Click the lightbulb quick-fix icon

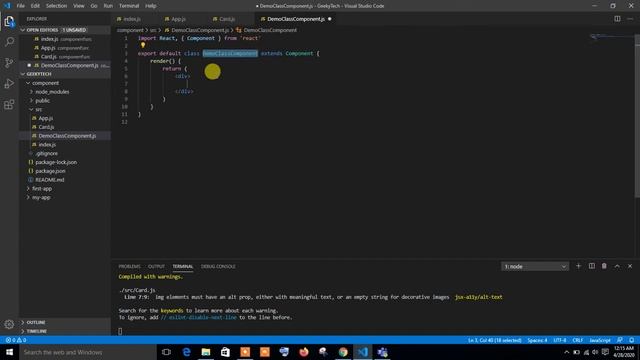pyautogui.click(x=143, y=45)
